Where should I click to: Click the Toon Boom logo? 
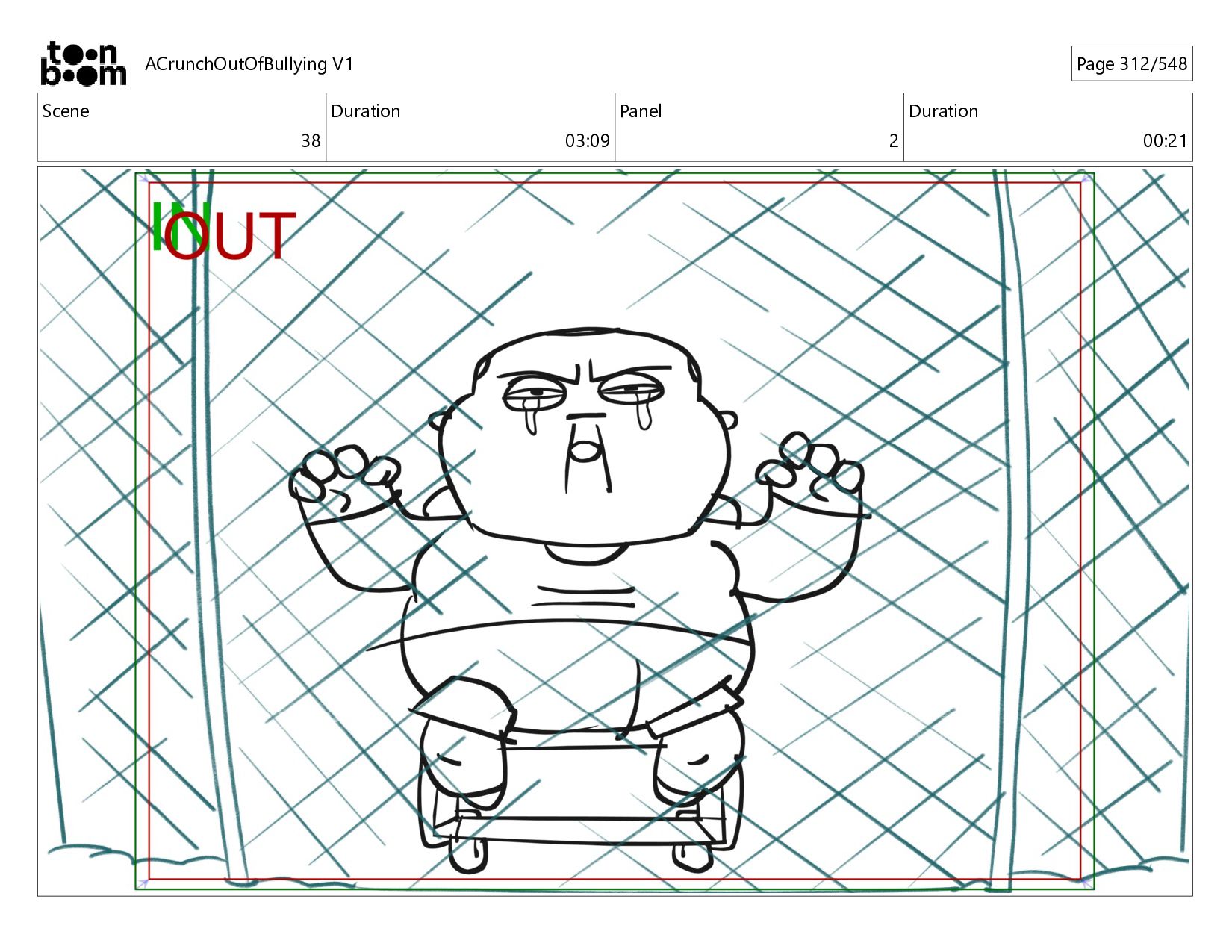(83, 63)
